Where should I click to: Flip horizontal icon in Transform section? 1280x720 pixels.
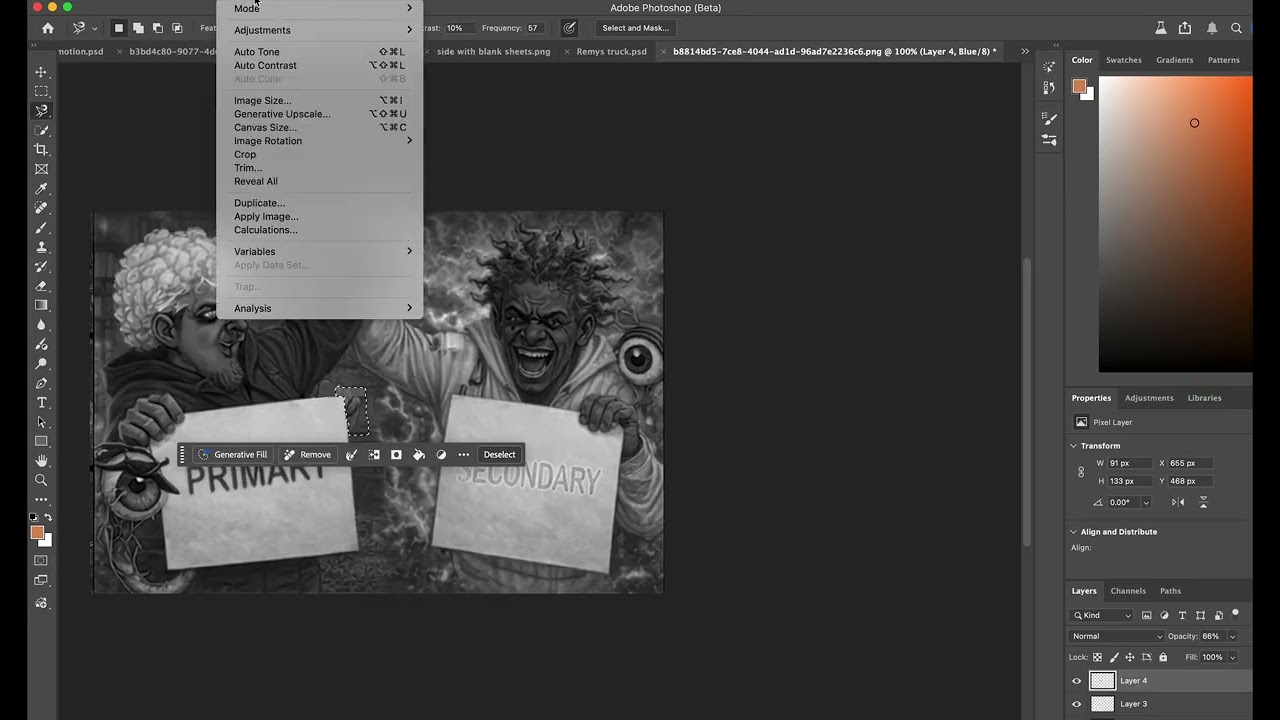coord(1178,502)
